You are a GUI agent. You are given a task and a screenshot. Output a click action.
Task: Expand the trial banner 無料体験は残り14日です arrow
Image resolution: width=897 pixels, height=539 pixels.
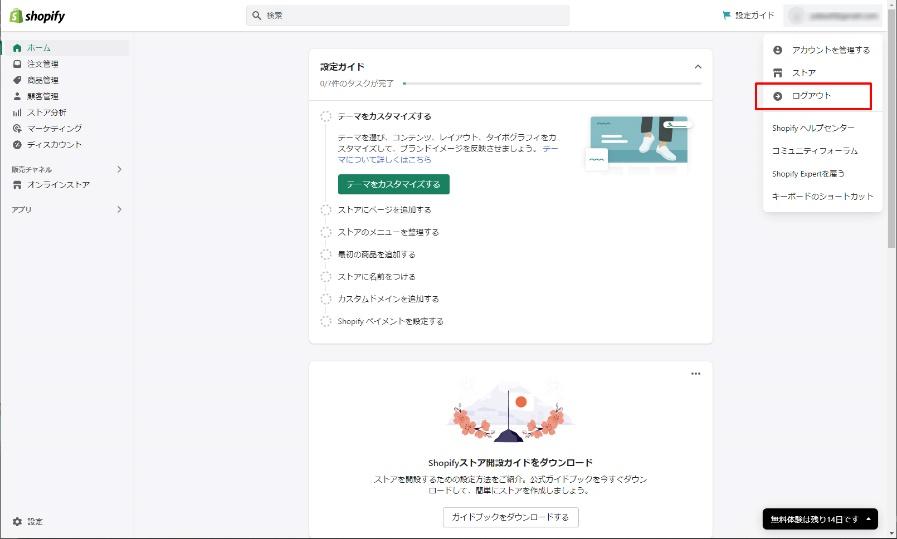click(x=868, y=519)
